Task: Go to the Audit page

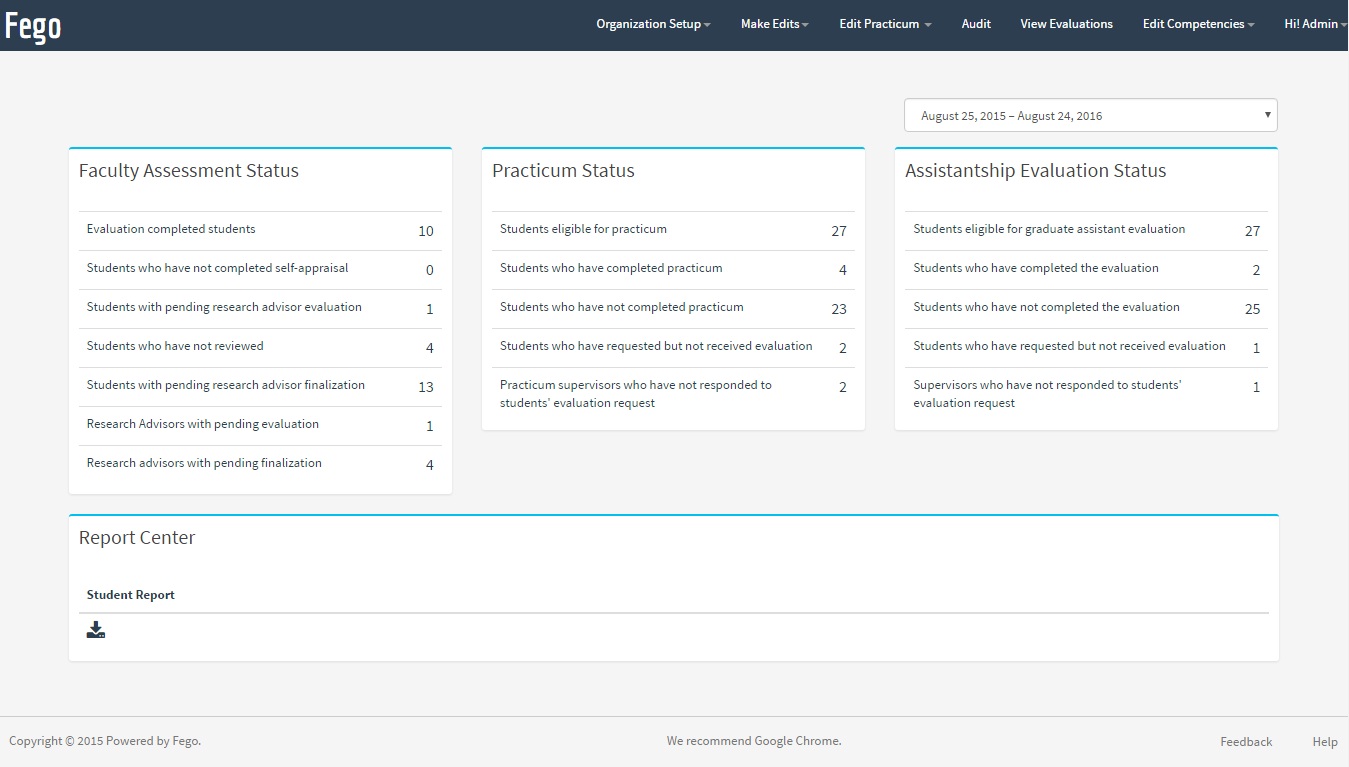Action: point(976,24)
